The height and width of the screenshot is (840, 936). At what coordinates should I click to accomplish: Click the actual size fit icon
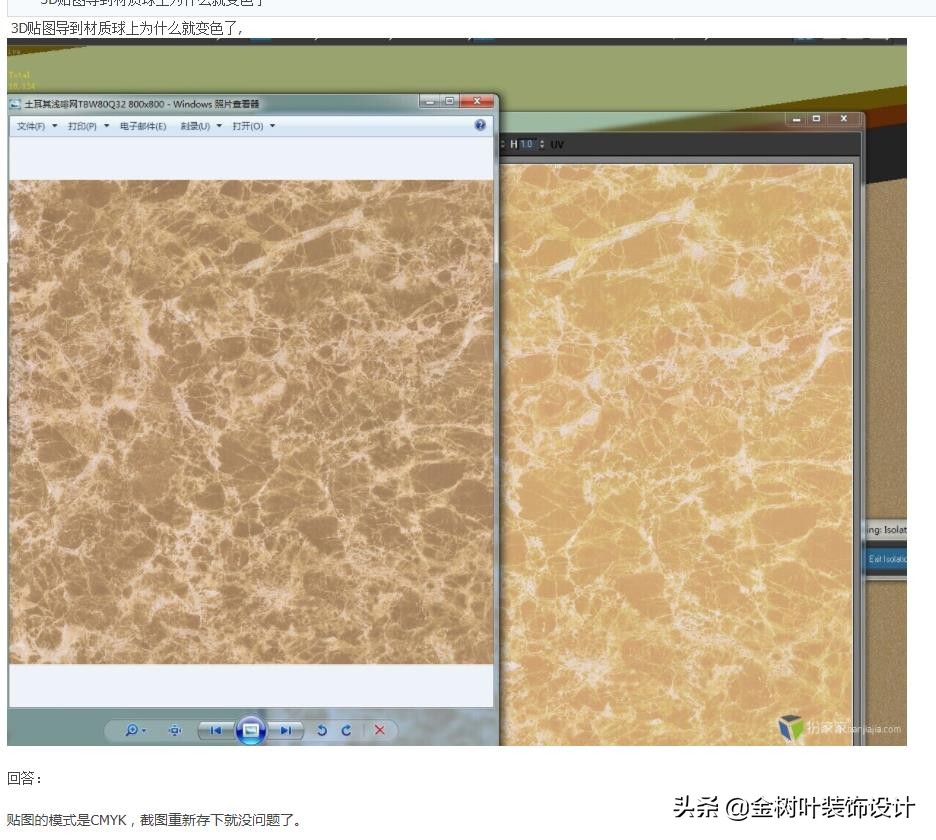coord(175,731)
